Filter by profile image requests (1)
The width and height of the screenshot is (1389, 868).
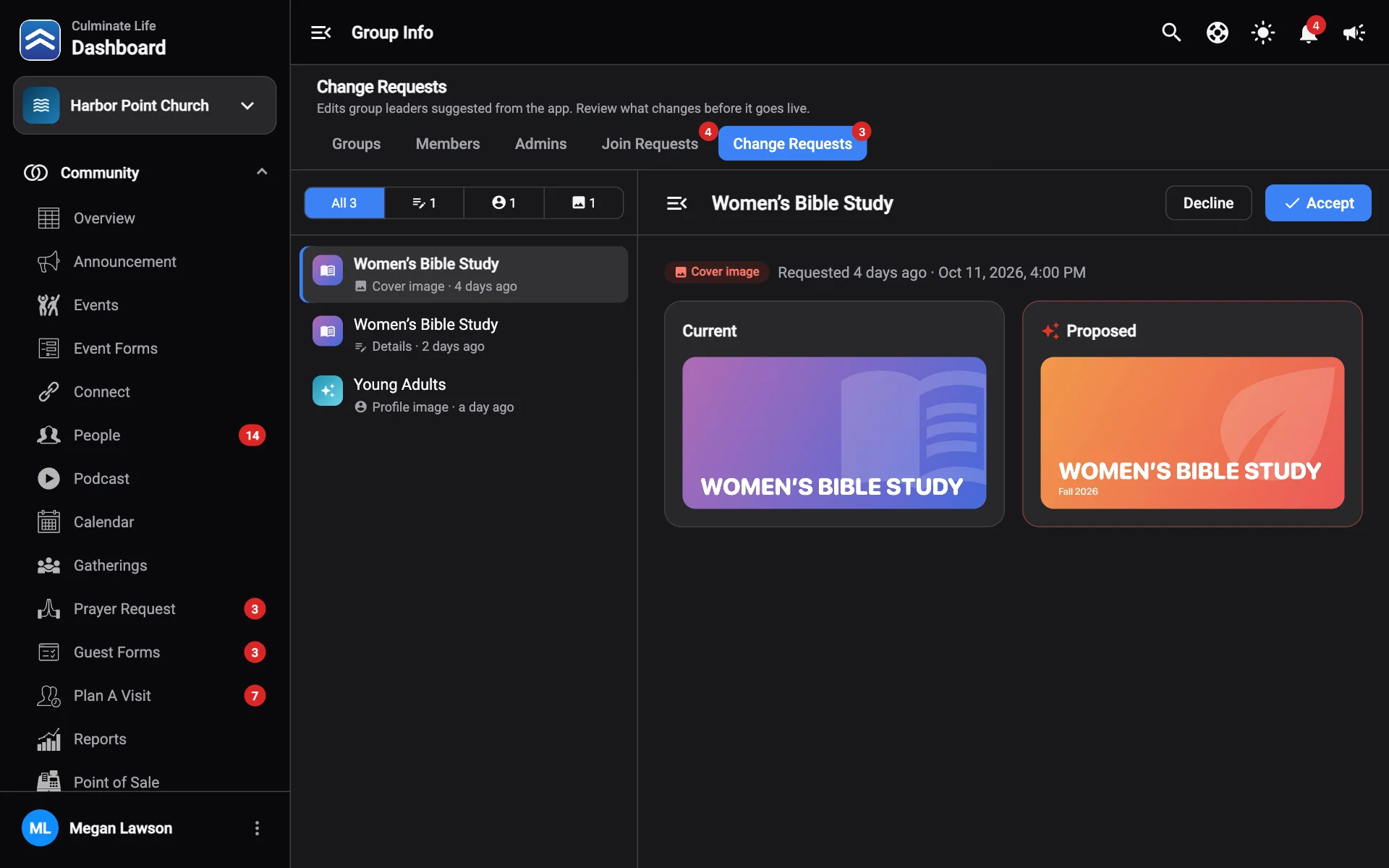click(504, 203)
